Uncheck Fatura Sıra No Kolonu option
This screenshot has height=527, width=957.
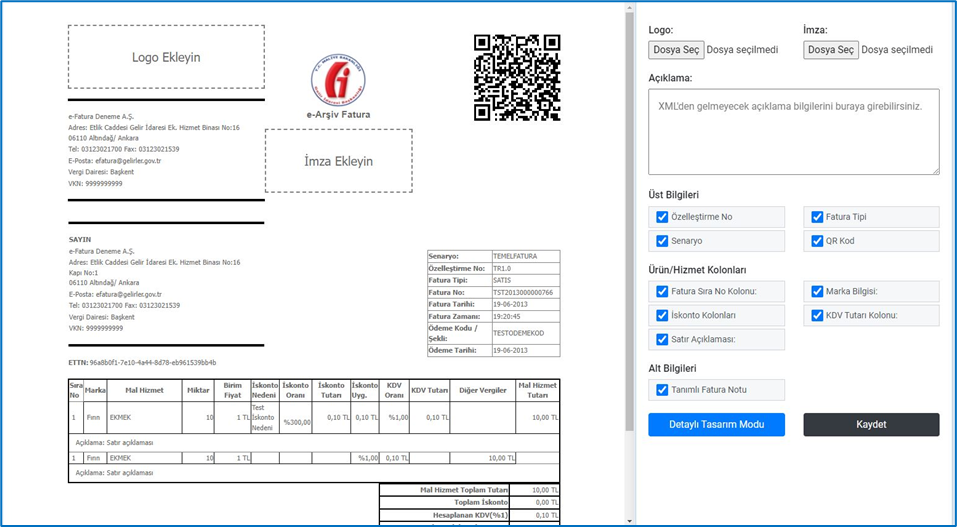662,292
